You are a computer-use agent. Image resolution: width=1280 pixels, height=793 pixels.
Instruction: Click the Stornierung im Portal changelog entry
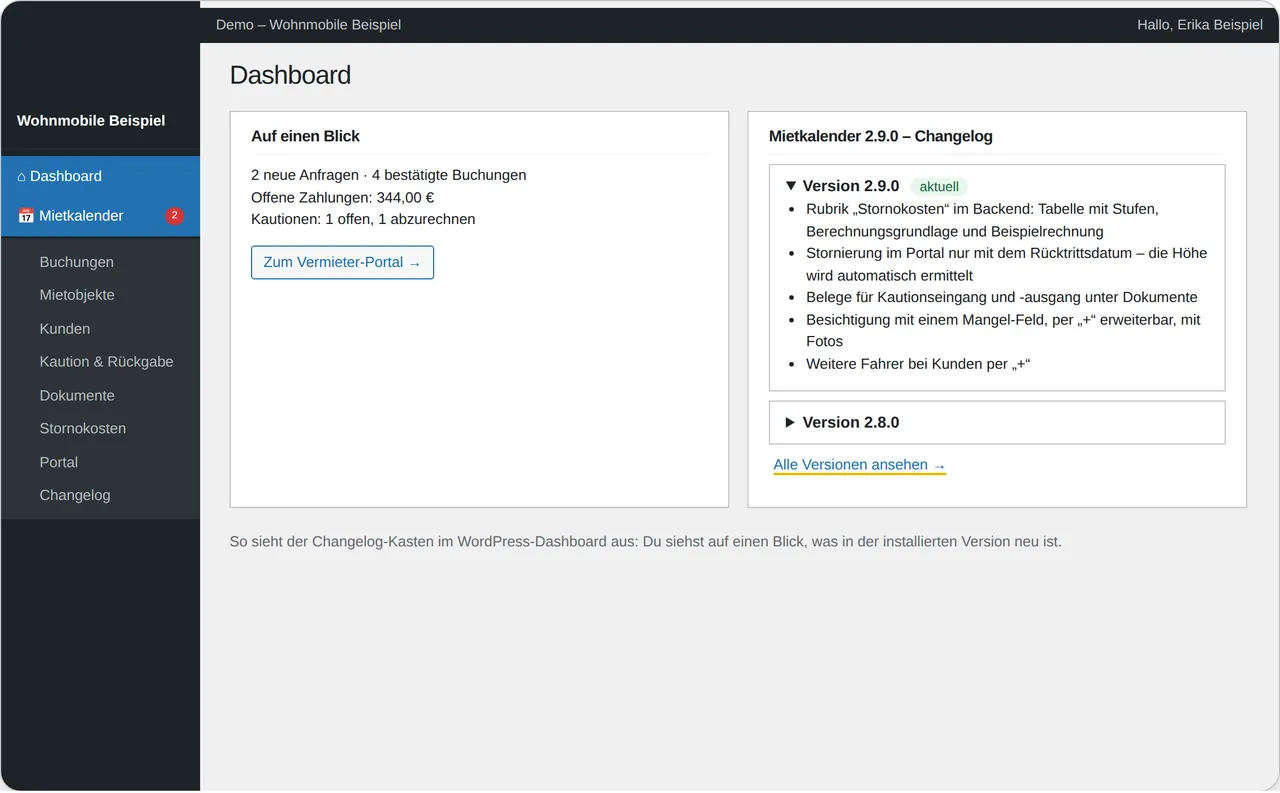click(1006, 264)
